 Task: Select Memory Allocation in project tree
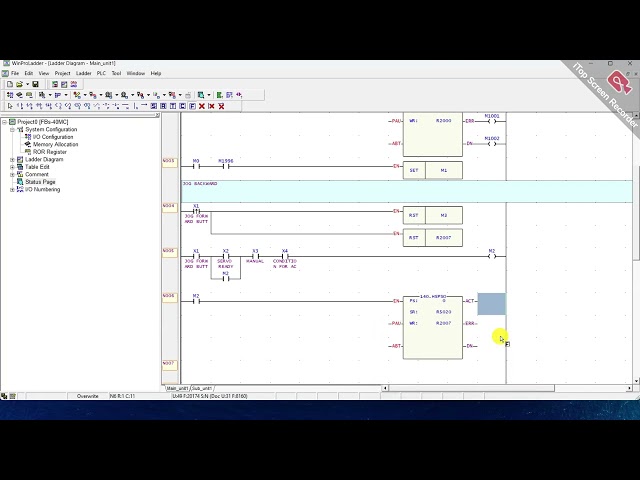[56, 144]
